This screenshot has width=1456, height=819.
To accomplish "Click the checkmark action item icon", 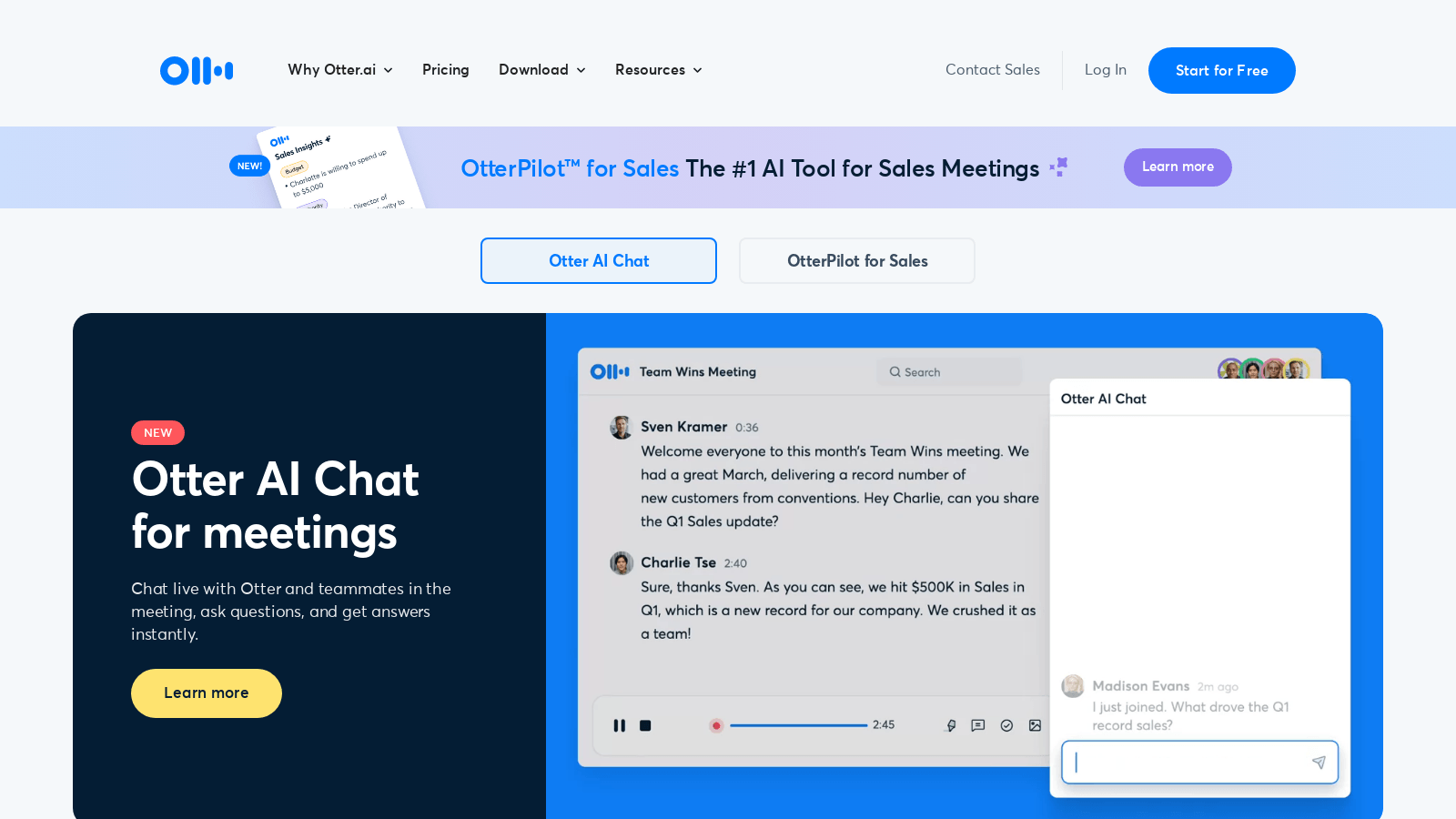I will 1006,725.
